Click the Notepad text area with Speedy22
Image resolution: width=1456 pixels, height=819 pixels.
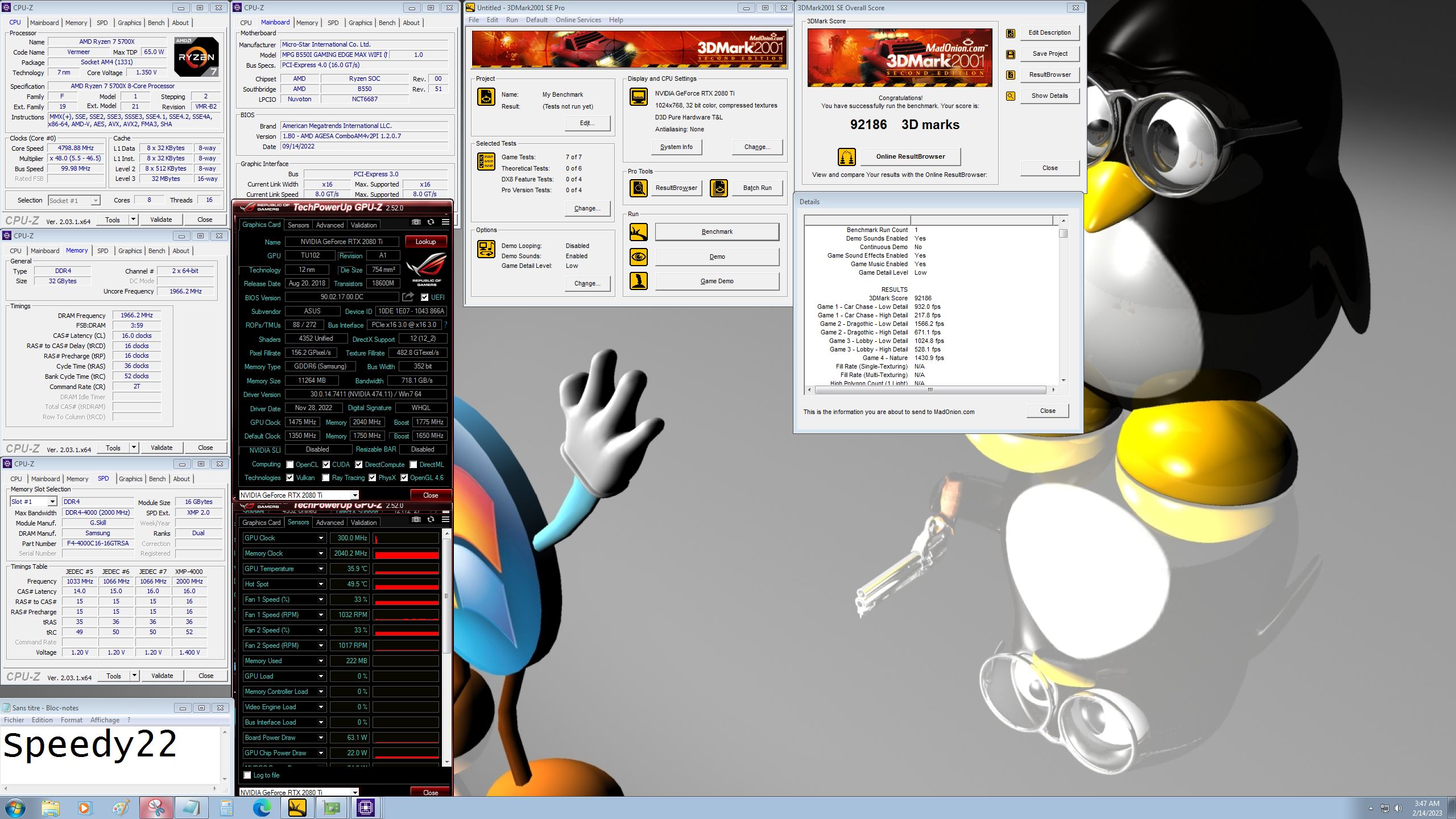tap(110, 755)
